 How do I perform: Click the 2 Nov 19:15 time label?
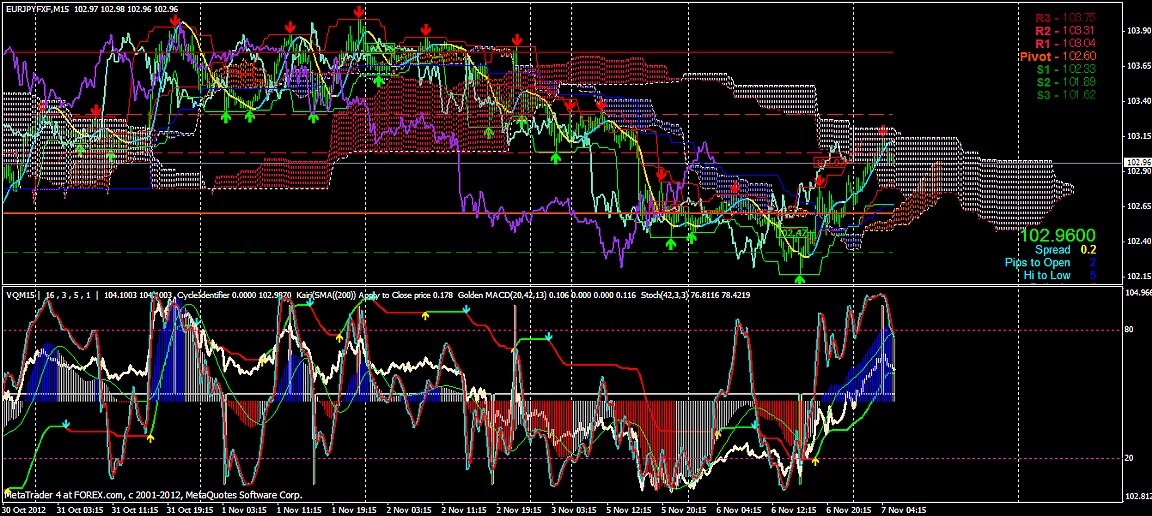click(521, 509)
